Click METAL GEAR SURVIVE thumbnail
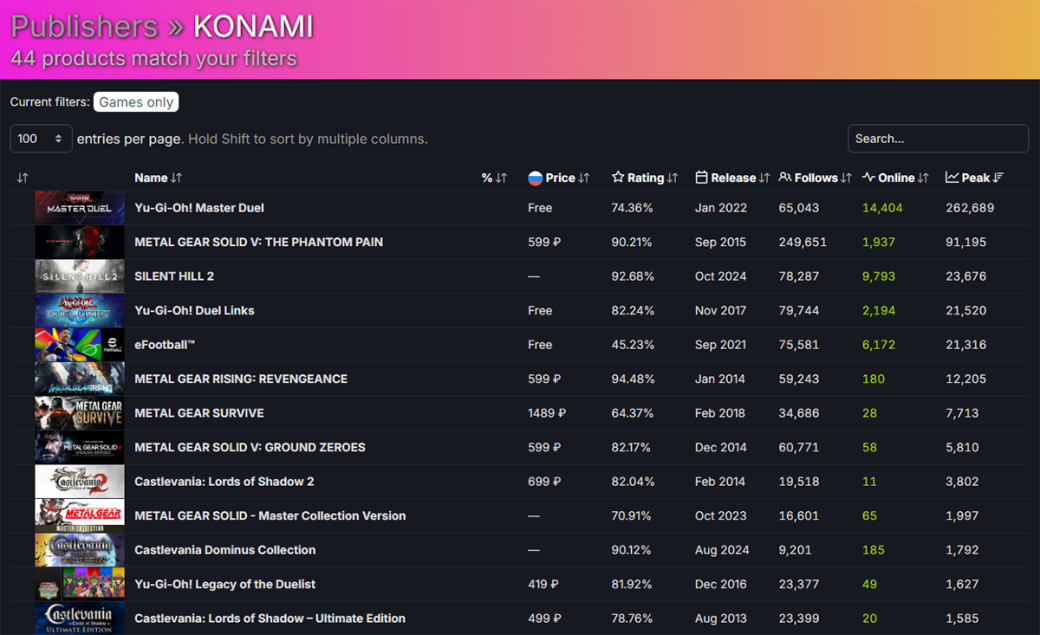Image resolution: width=1040 pixels, height=635 pixels. tap(80, 413)
